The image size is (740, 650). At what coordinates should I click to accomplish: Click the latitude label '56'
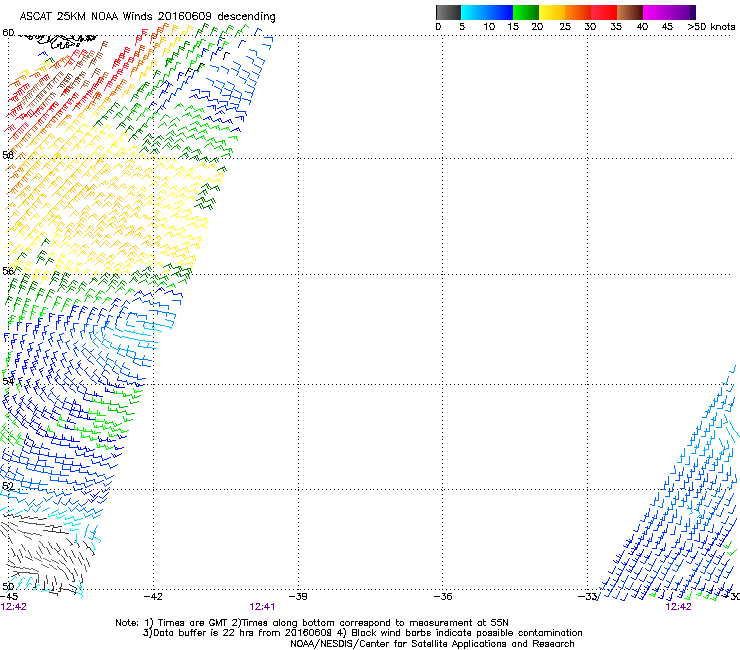tap(8, 271)
